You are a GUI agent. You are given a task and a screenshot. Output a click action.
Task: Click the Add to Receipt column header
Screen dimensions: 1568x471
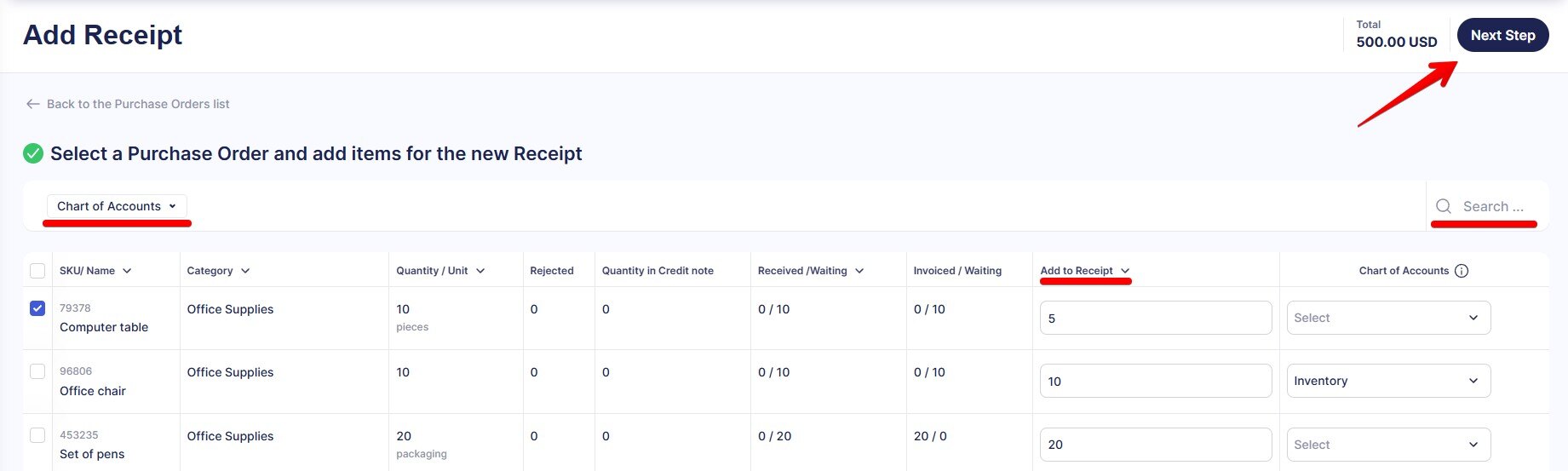click(1077, 271)
